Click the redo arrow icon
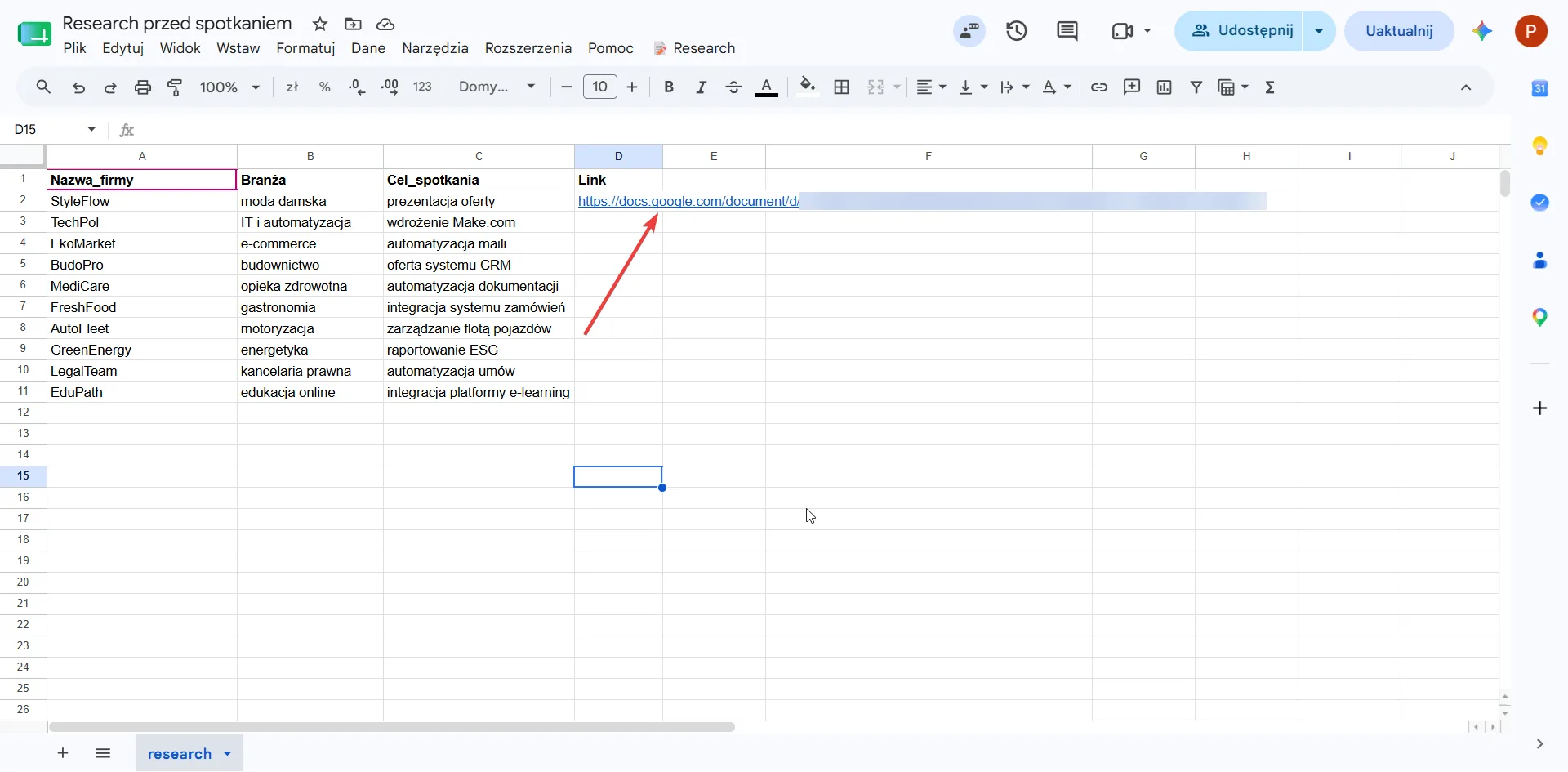Screen dimensions: 1568x772 click(110, 87)
